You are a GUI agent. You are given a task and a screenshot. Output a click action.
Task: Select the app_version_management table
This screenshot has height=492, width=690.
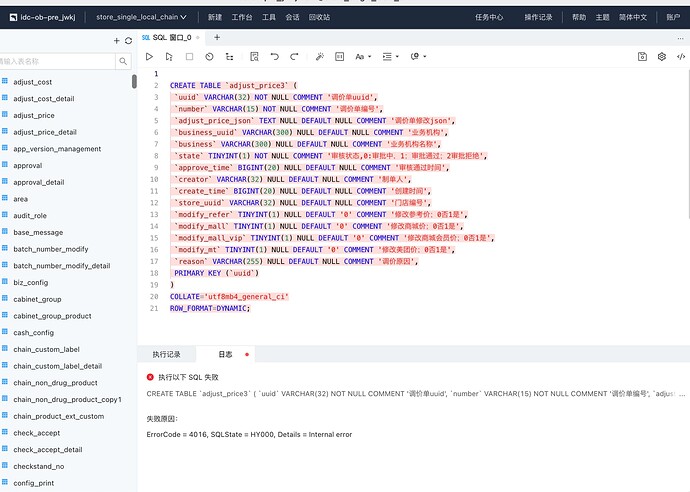click(x=57, y=149)
